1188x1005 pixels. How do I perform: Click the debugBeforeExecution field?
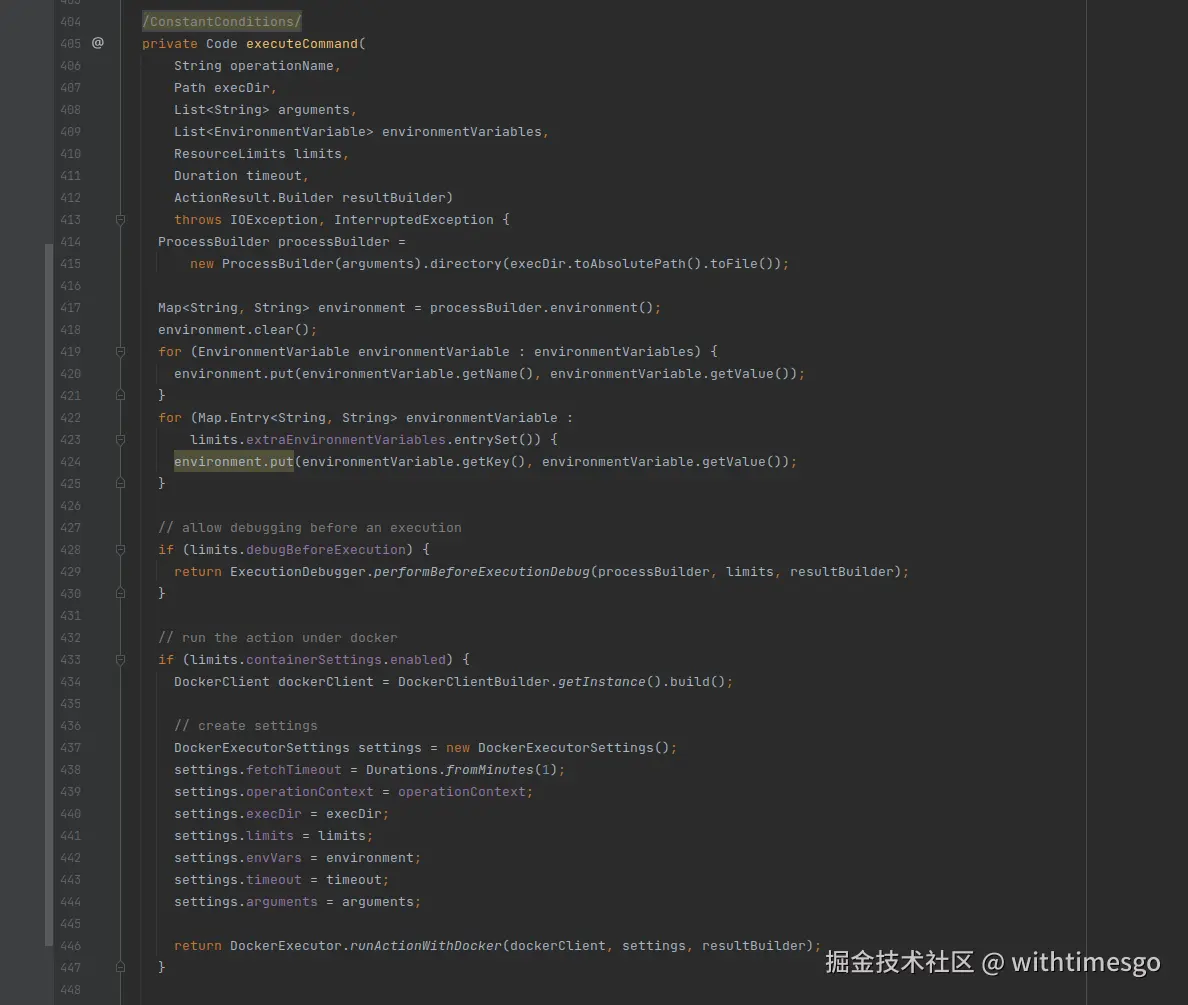point(326,549)
